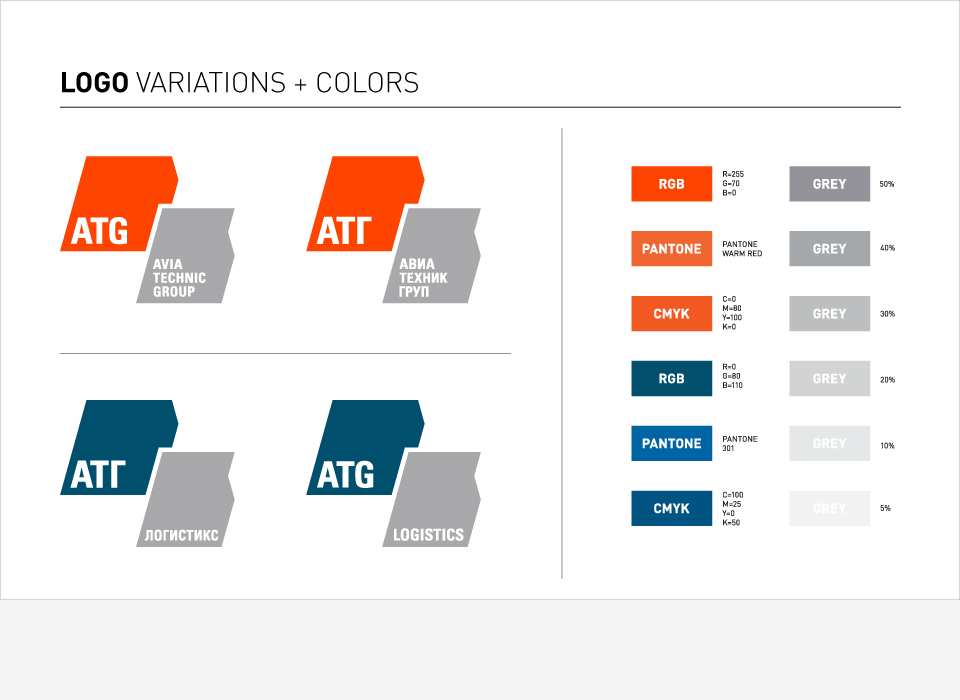Click the blue АТГ Логистикс logo
960x700 pixels.
(x=148, y=473)
